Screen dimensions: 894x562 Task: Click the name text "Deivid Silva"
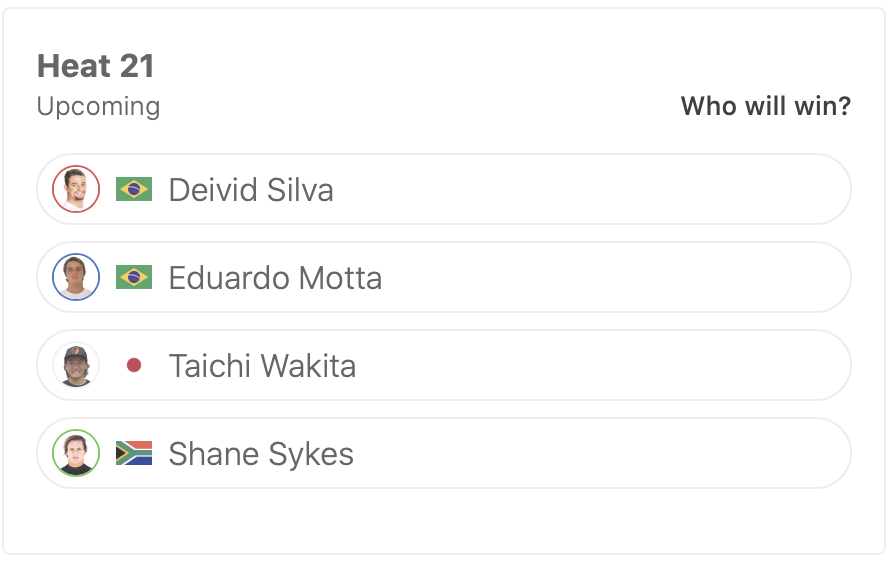coord(251,189)
